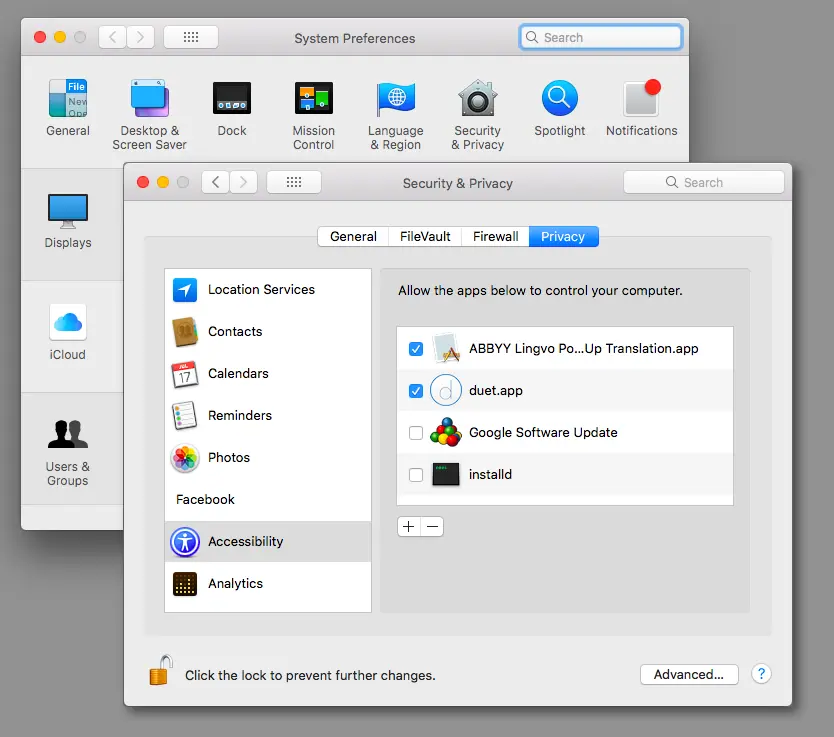Open Spotlight preferences pane
Image resolution: width=834 pixels, height=737 pixels.
559,110
